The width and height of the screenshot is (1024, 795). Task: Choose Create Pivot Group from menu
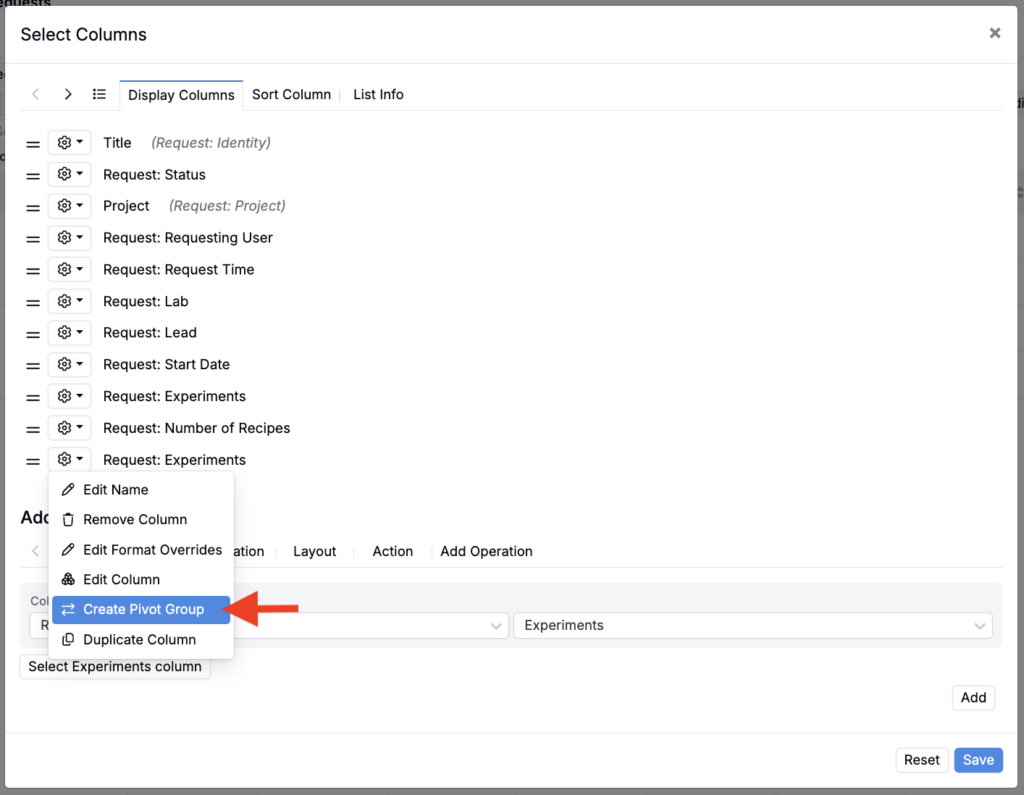[x=142, y=609]
